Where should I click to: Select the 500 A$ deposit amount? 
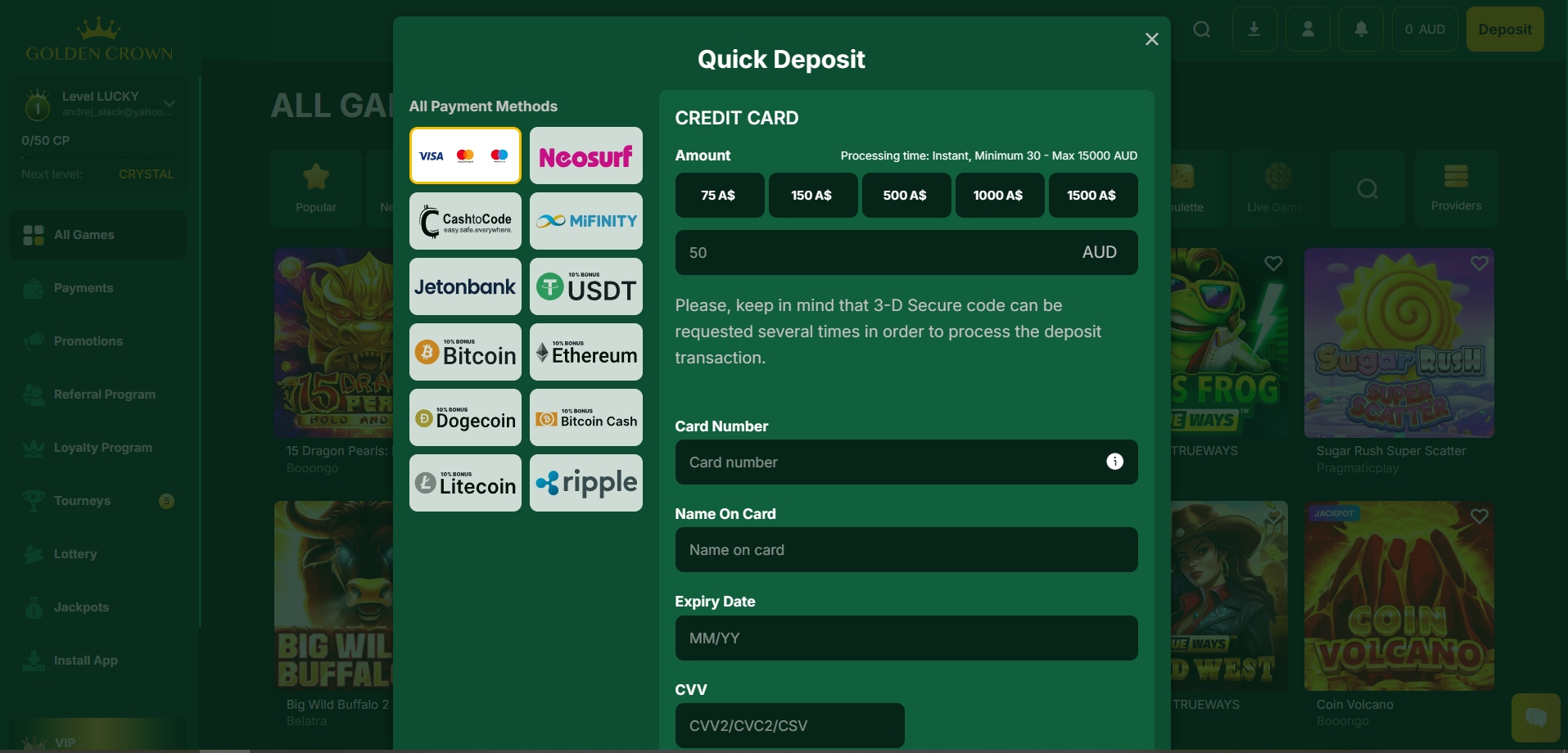click(x=906, y=195)
